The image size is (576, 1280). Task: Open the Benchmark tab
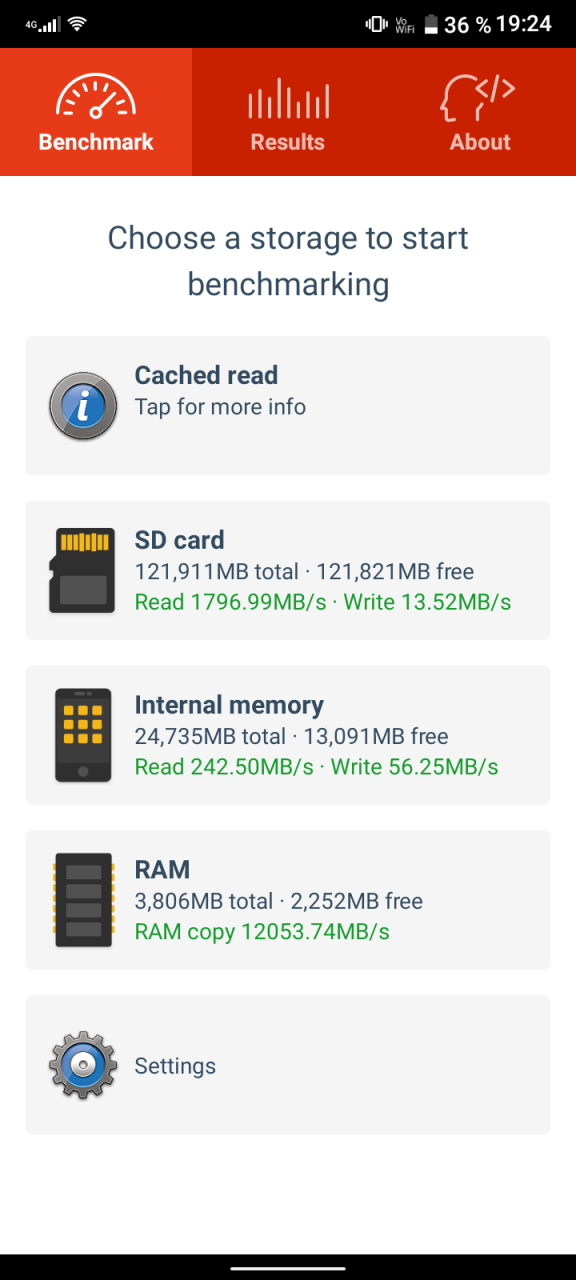pyautogui.click(x=96, y=112)
